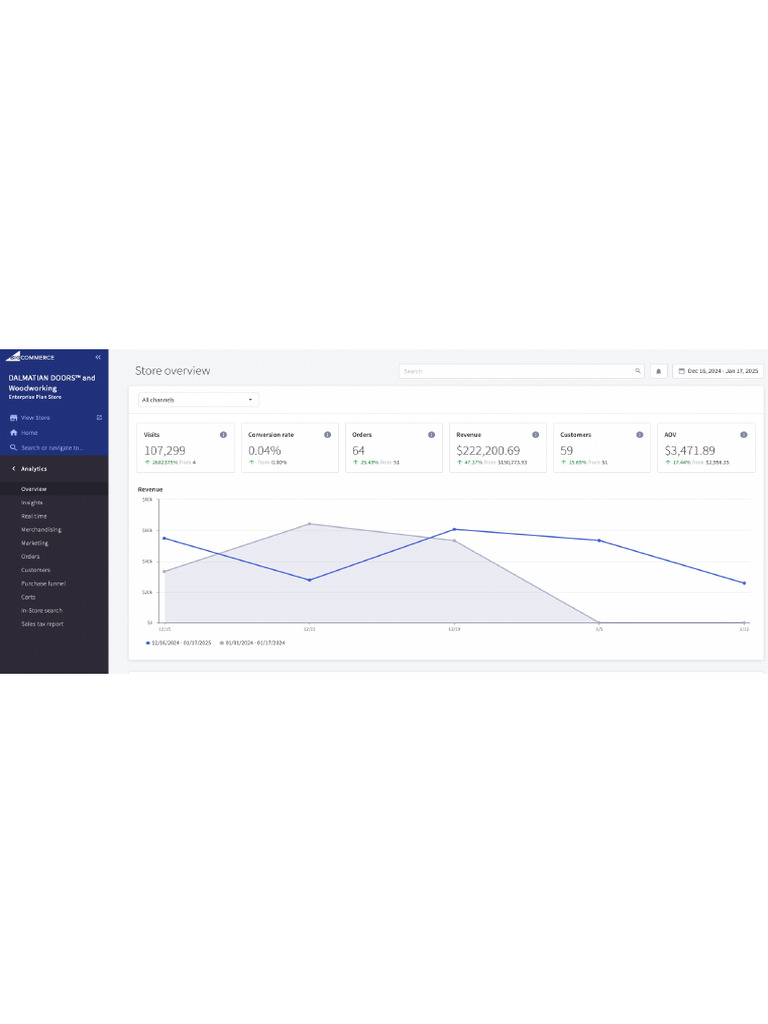
Task: Toggle legend 12/16/2024 - 01/17/2025 series
Action: 178,643
